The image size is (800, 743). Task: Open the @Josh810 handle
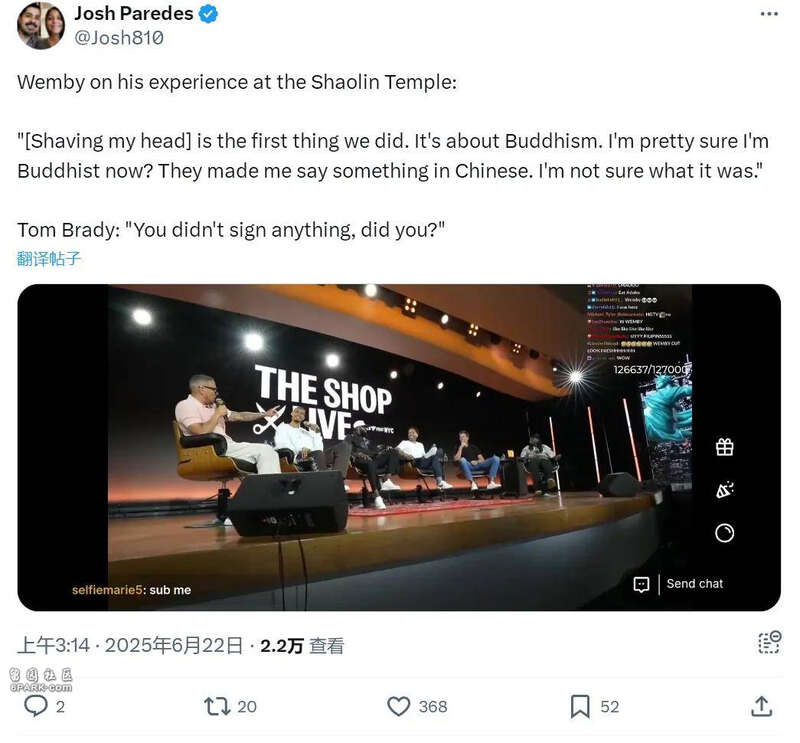point(119,38)
